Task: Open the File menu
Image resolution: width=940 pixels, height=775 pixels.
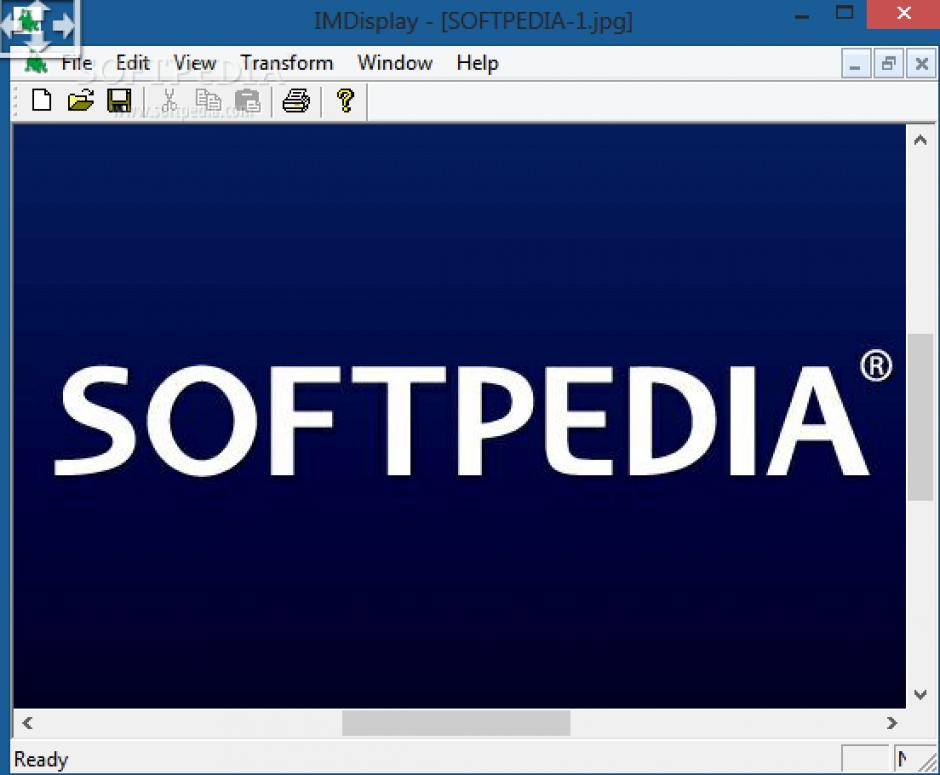Action: (x=77, y=63)
